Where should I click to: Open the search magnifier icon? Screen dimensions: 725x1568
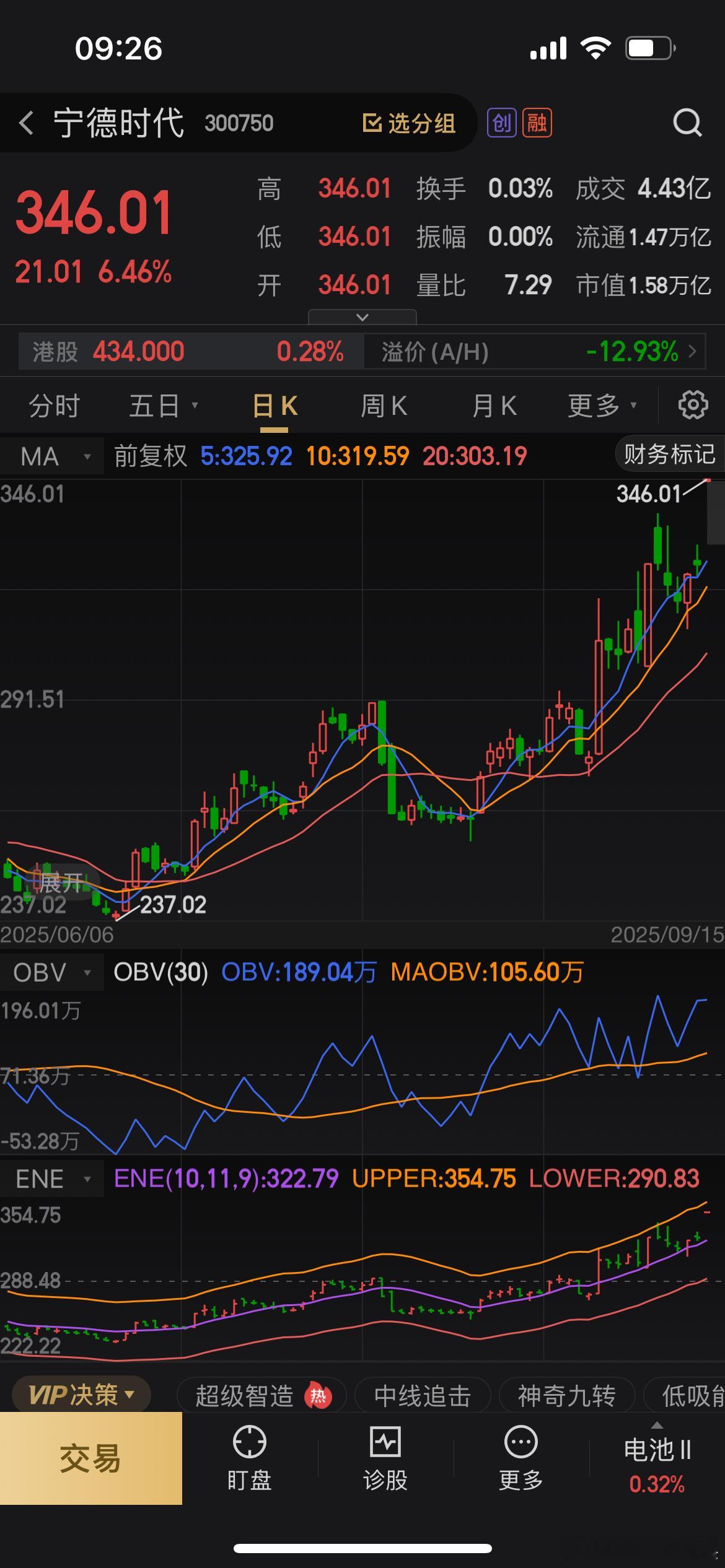coord(687,123)
